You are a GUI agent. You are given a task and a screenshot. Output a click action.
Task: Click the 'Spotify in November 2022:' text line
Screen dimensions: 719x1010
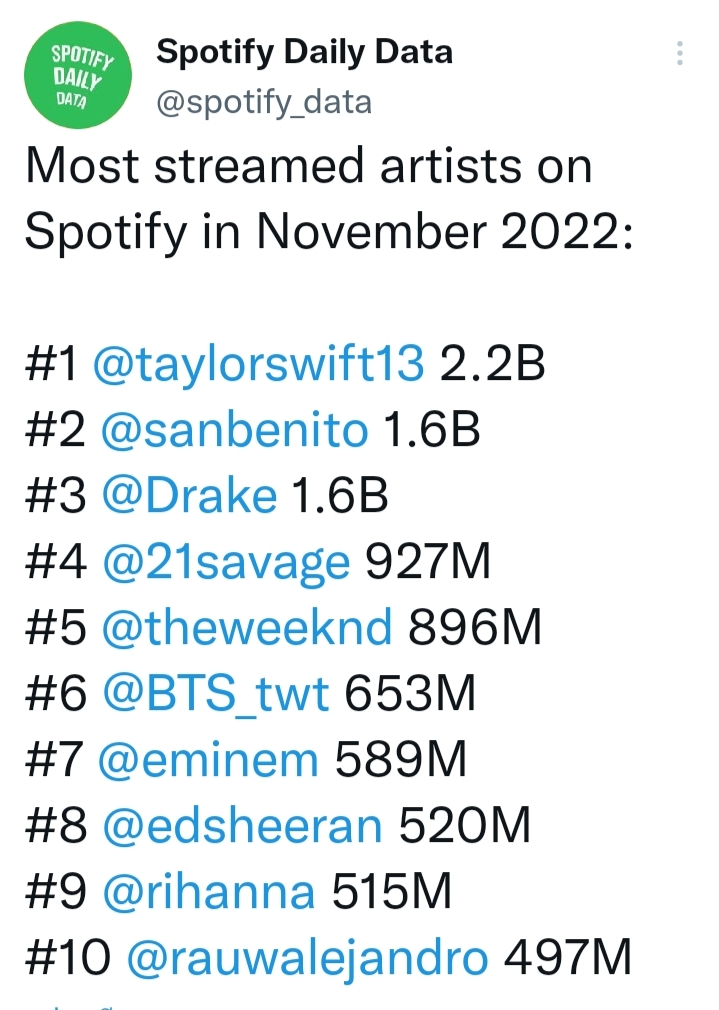point(329,232)
